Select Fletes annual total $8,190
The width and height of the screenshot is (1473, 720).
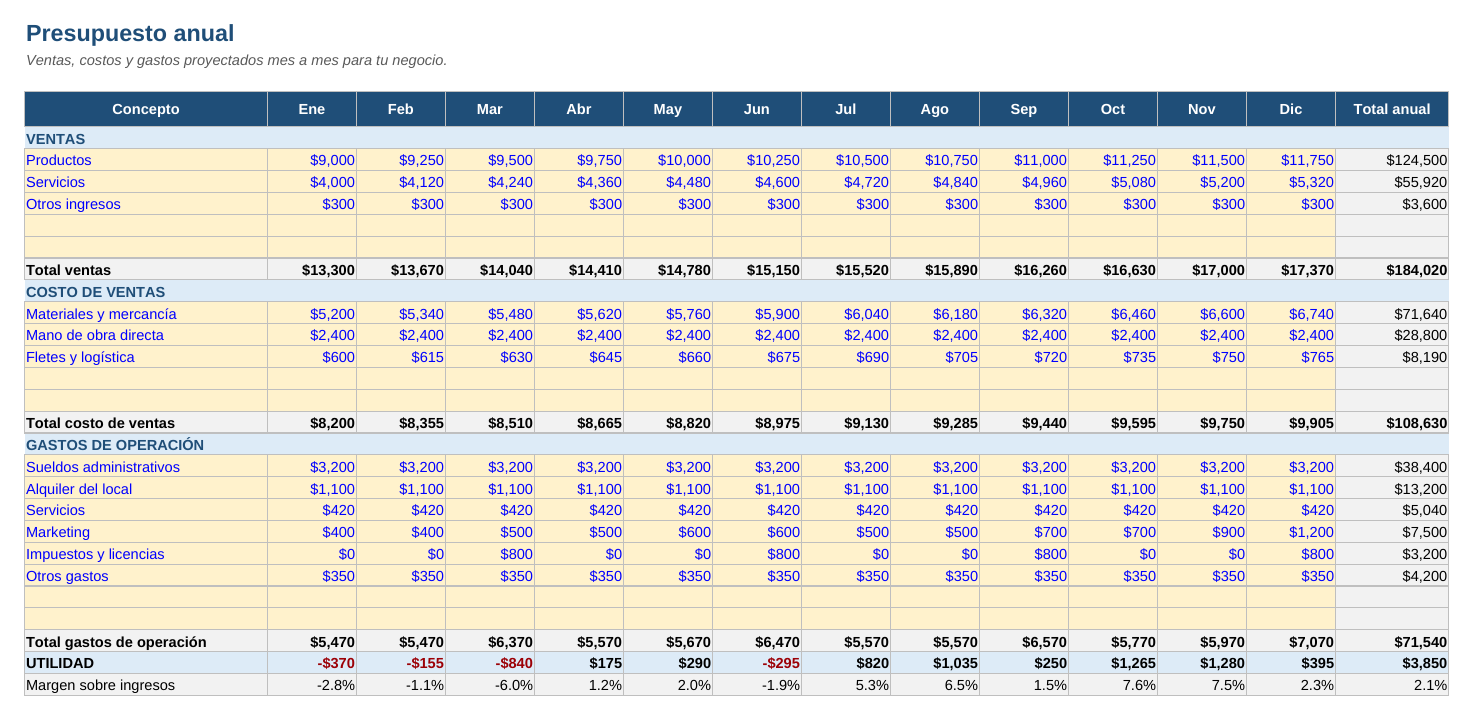[x=1392, y=357]
